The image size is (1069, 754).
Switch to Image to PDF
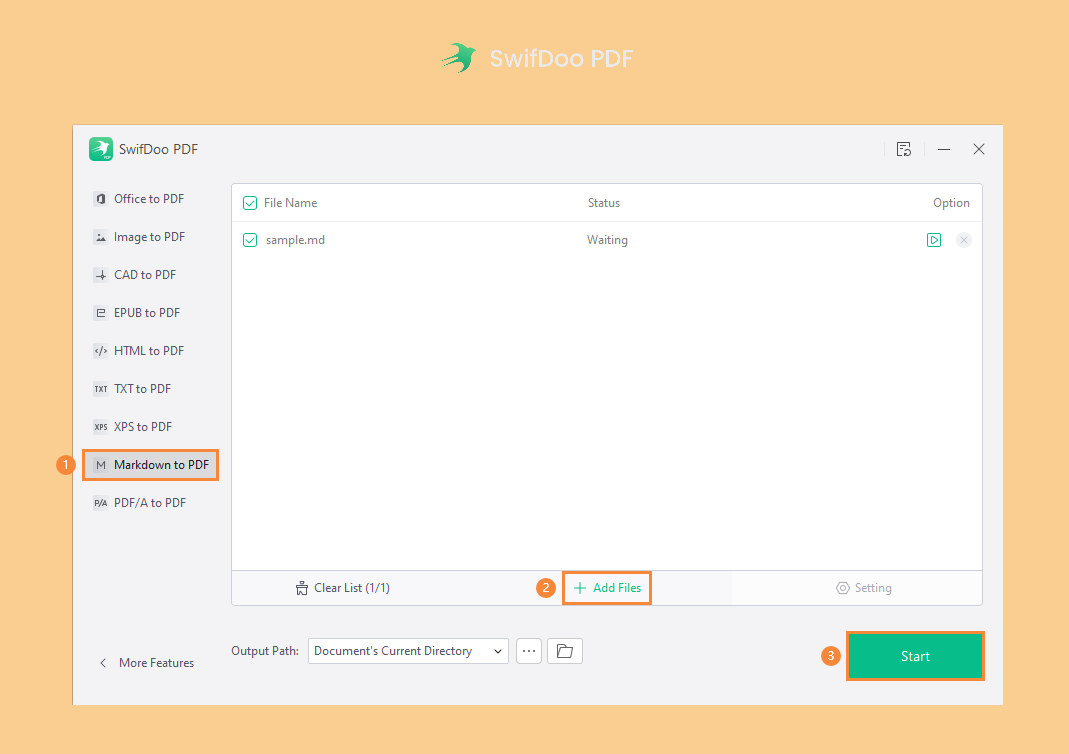point(150,237)
